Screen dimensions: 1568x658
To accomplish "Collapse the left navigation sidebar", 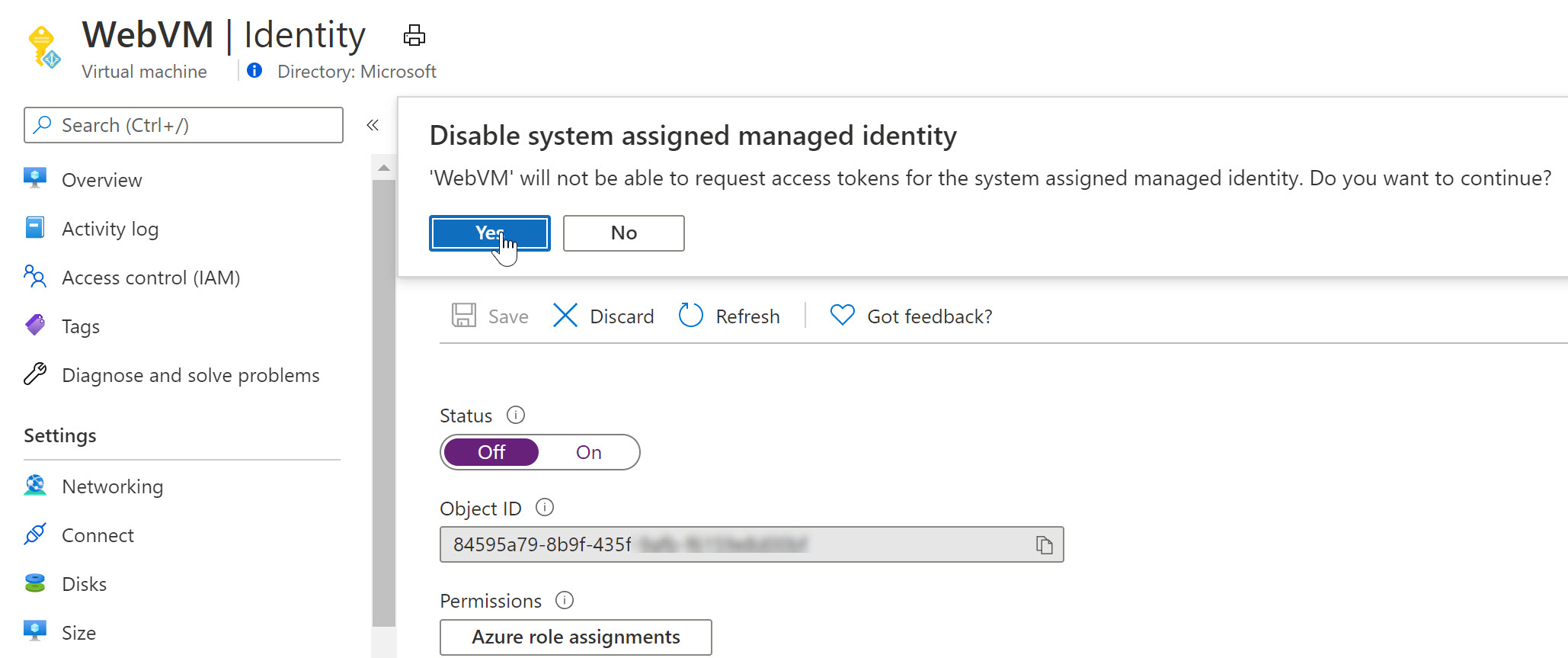I will coord(373,125).
